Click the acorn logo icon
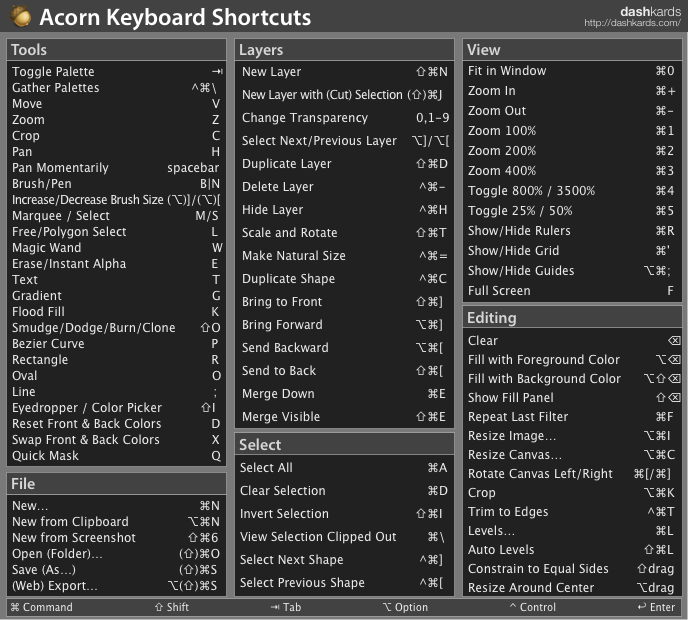Screen dimensions: 688x620 pos(20,16)
